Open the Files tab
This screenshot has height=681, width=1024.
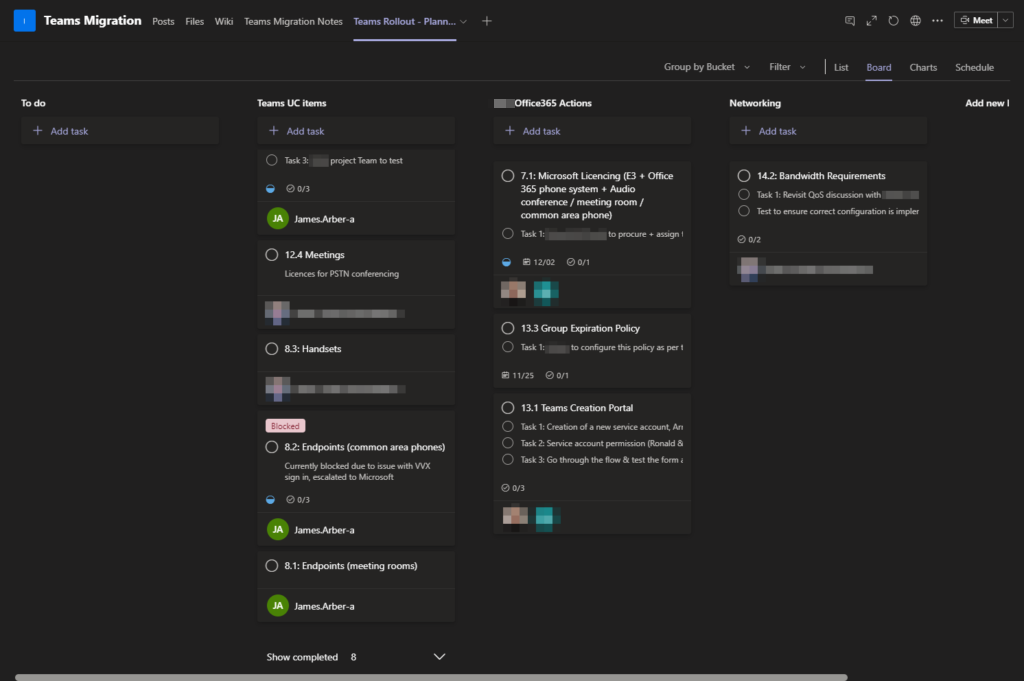[195, 22]
